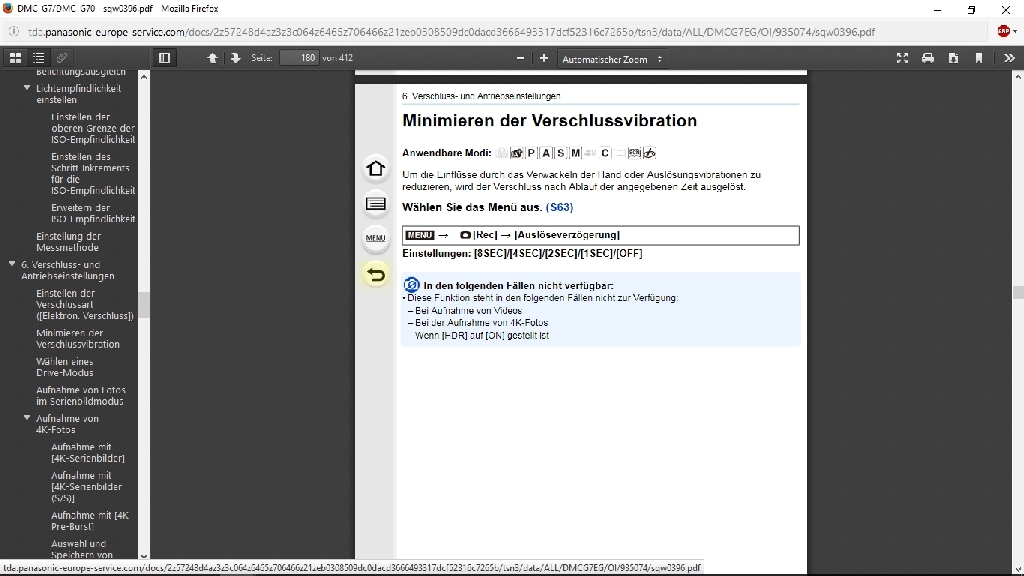Click the page number input field

coord(300,58)
